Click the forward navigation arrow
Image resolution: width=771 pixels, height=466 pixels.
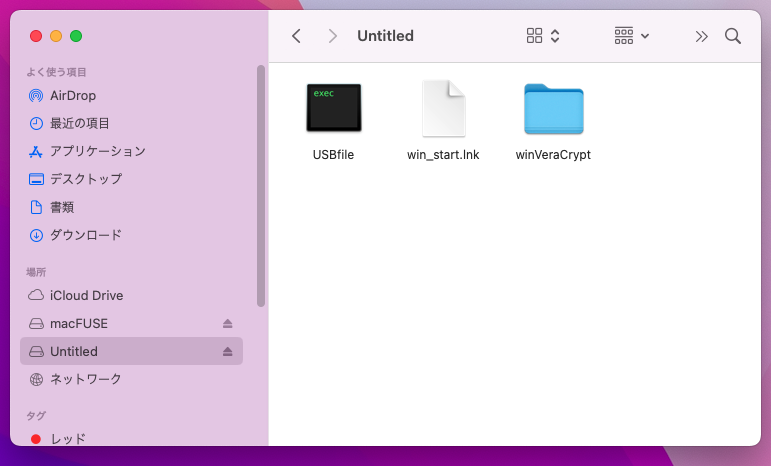tap(332, 36)
